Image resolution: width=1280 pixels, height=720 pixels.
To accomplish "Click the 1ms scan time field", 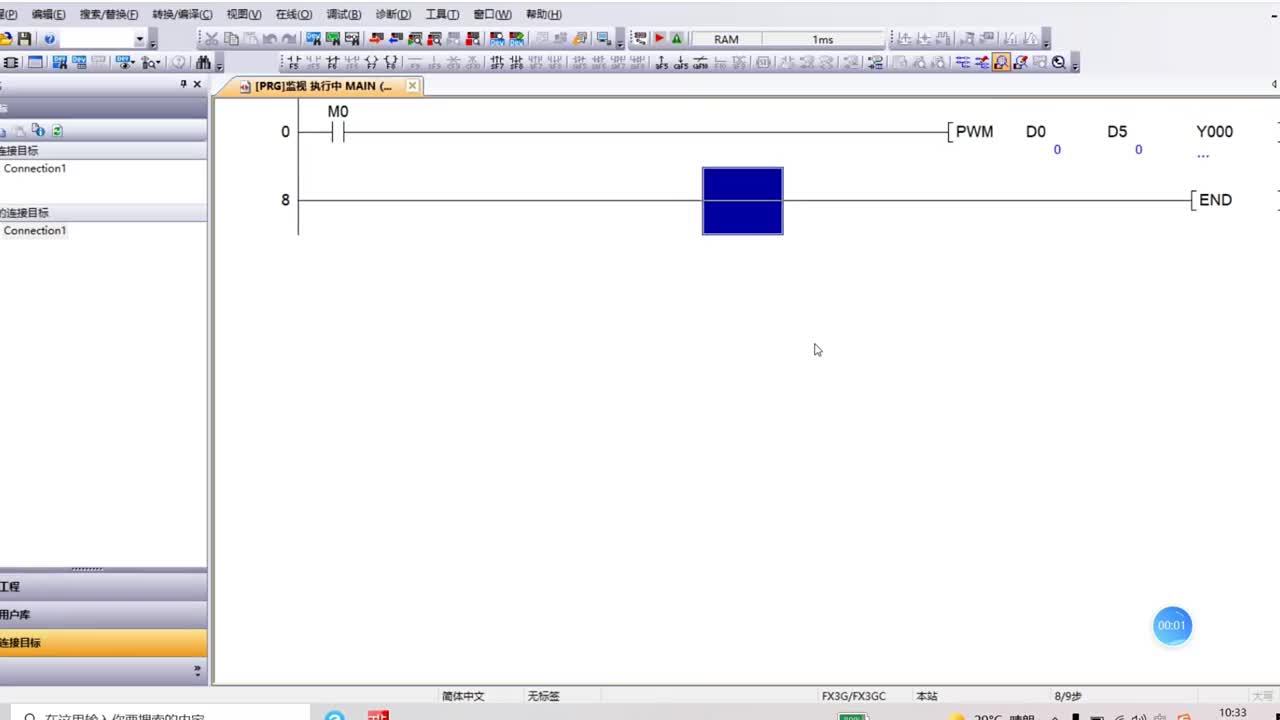I will [823, 39].
